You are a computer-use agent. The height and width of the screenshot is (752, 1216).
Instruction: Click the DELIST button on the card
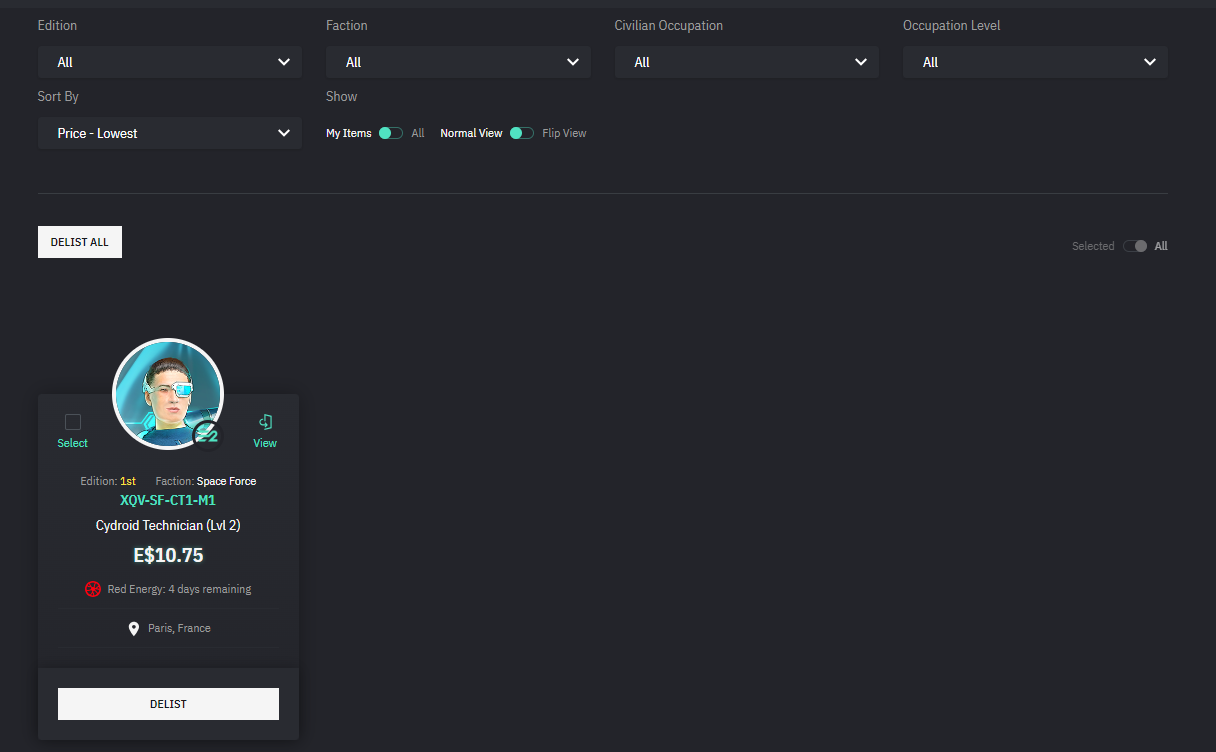tap(168, 704)
